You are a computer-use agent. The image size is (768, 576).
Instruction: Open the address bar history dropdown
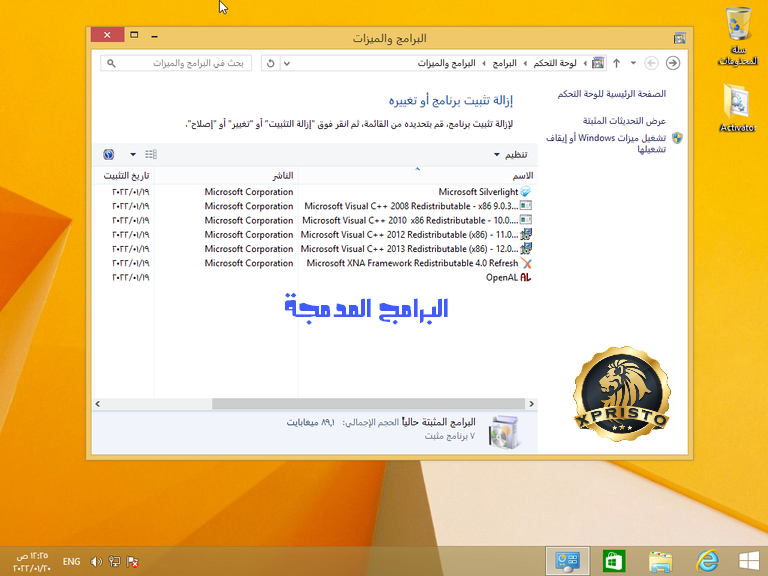pos(287,63)
